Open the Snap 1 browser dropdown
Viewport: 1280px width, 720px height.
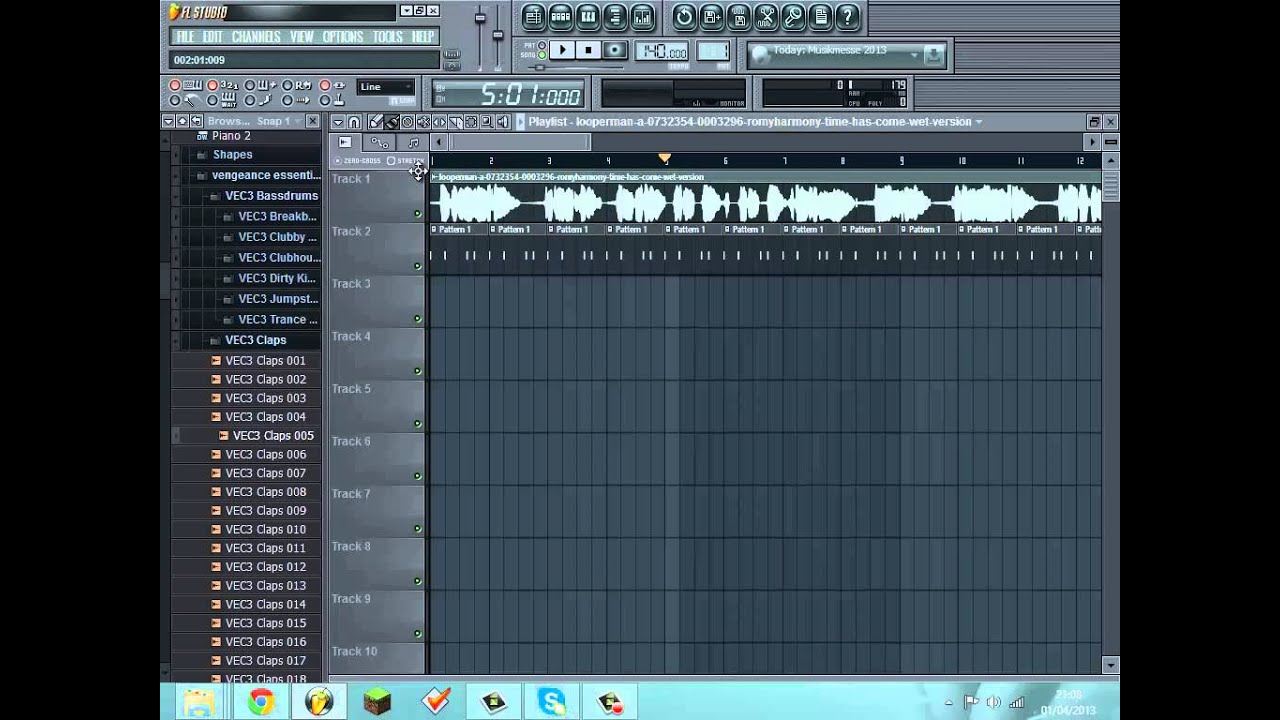pos(277,121)
